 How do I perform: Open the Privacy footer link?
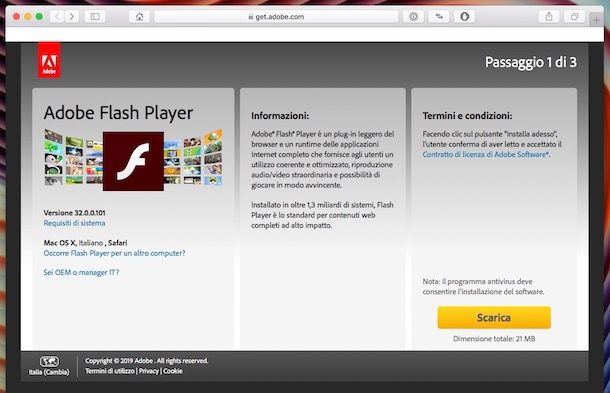point(149,371)
